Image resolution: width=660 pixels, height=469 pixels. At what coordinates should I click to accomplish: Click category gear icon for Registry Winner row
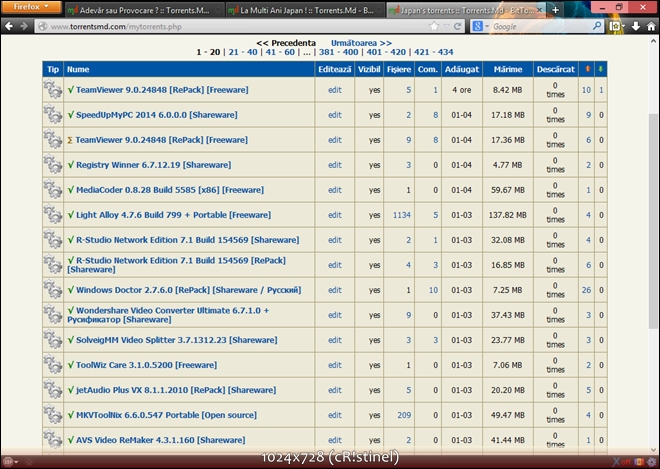pos(53,165)
